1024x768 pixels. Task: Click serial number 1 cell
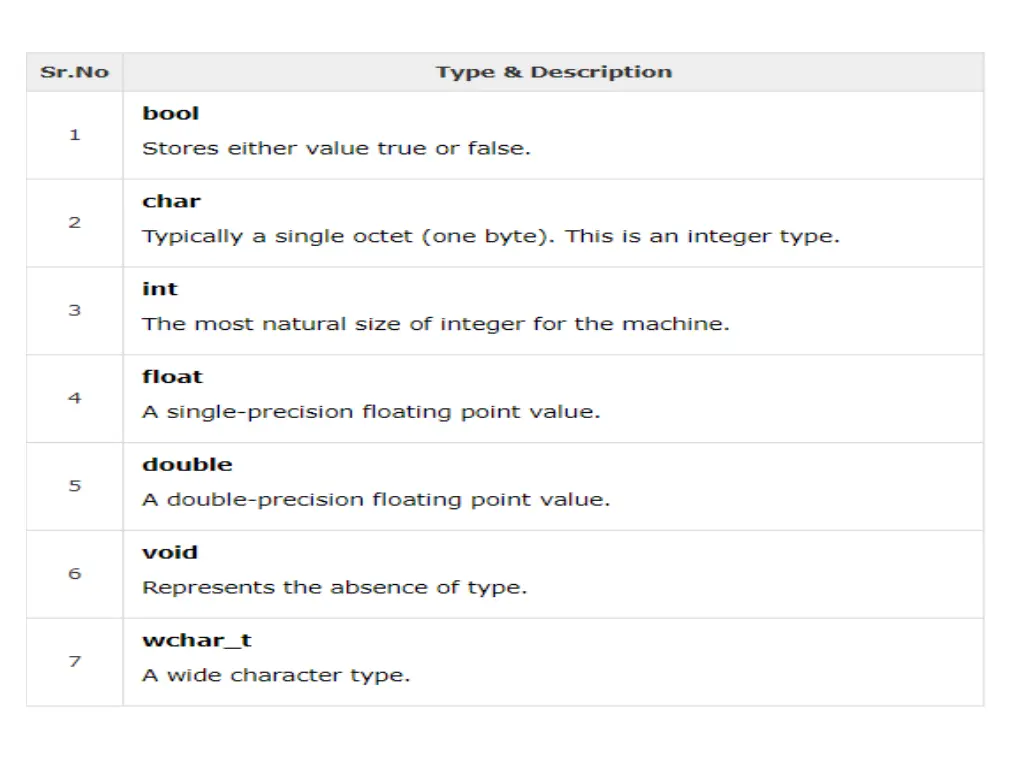74,135
